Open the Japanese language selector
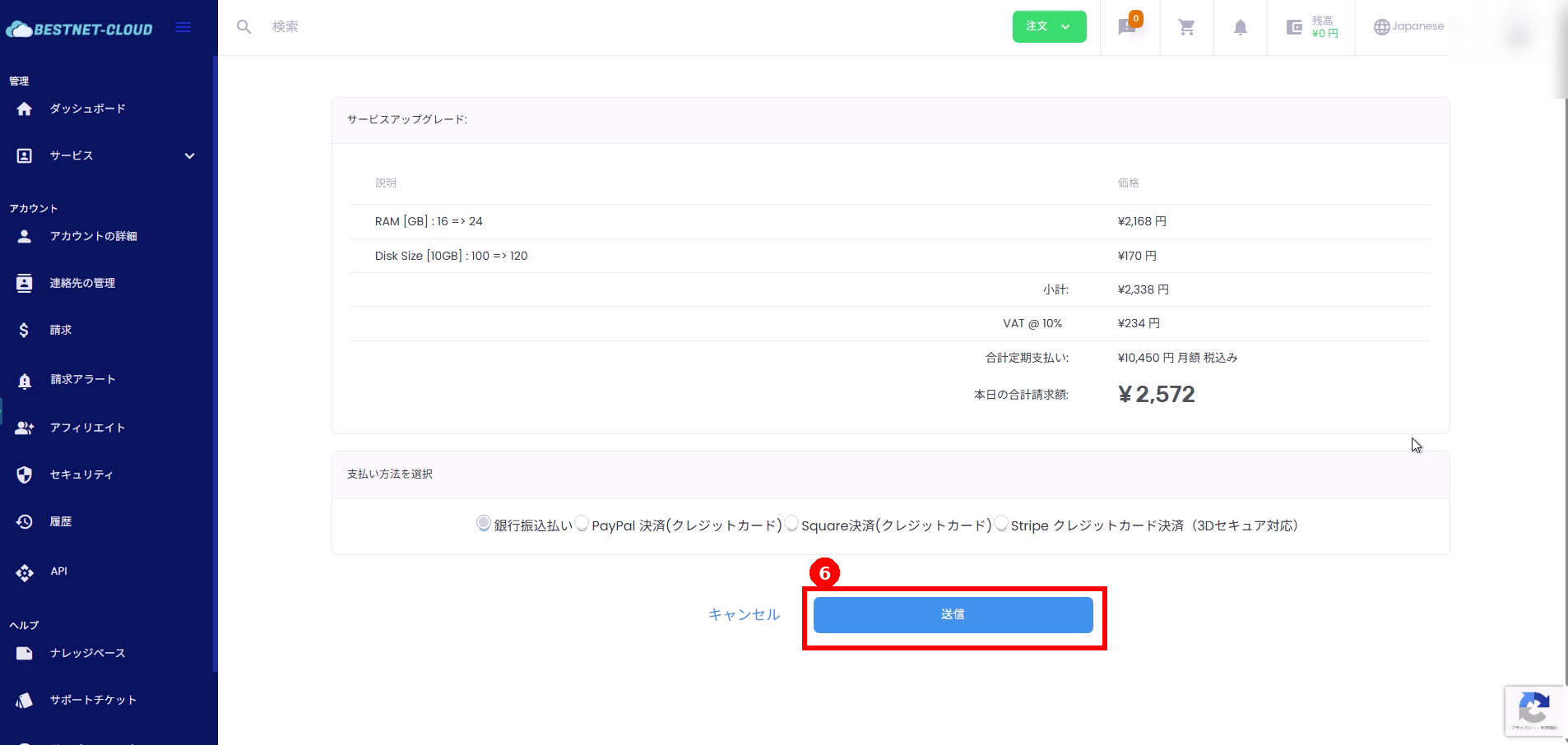1568x745 pixels. 1408,26
